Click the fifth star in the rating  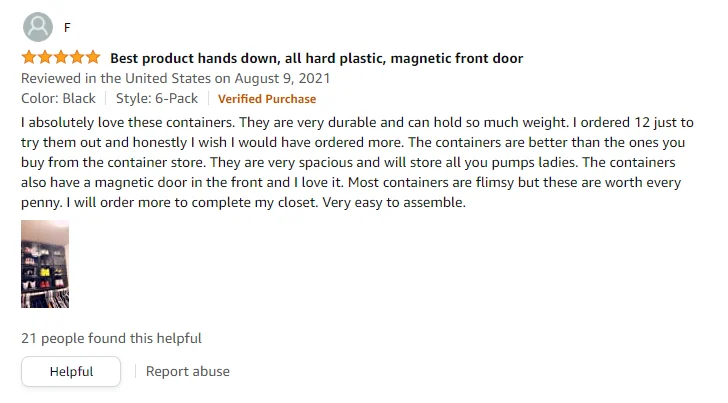pos(93,57)
